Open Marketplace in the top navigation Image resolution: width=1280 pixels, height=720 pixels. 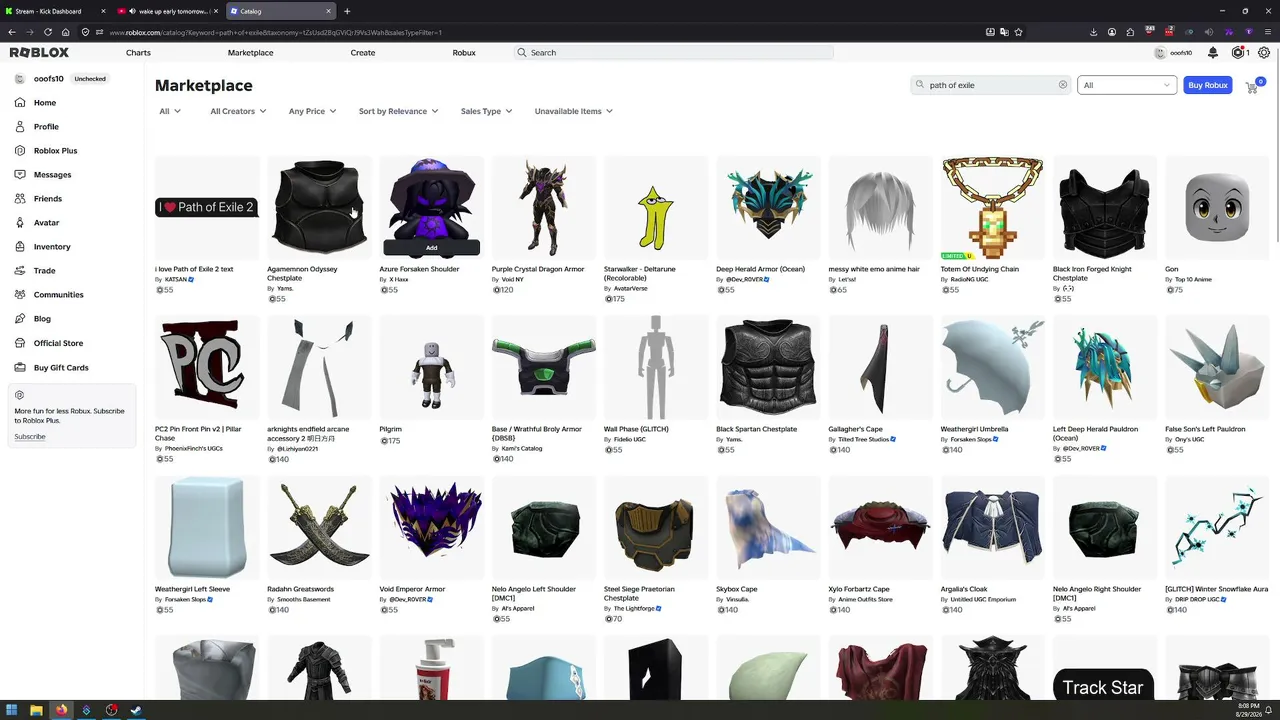click(x=250, y=52)
